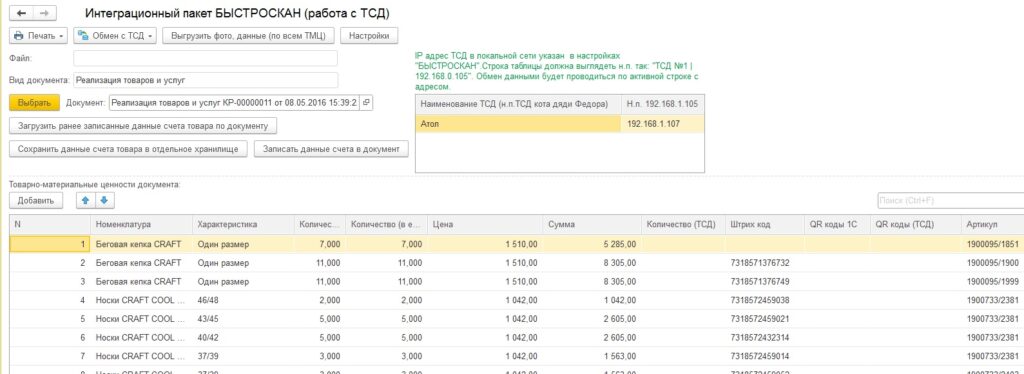Click the Количество (ТСД) column header

pyautogui.click(x=684, y=225)
